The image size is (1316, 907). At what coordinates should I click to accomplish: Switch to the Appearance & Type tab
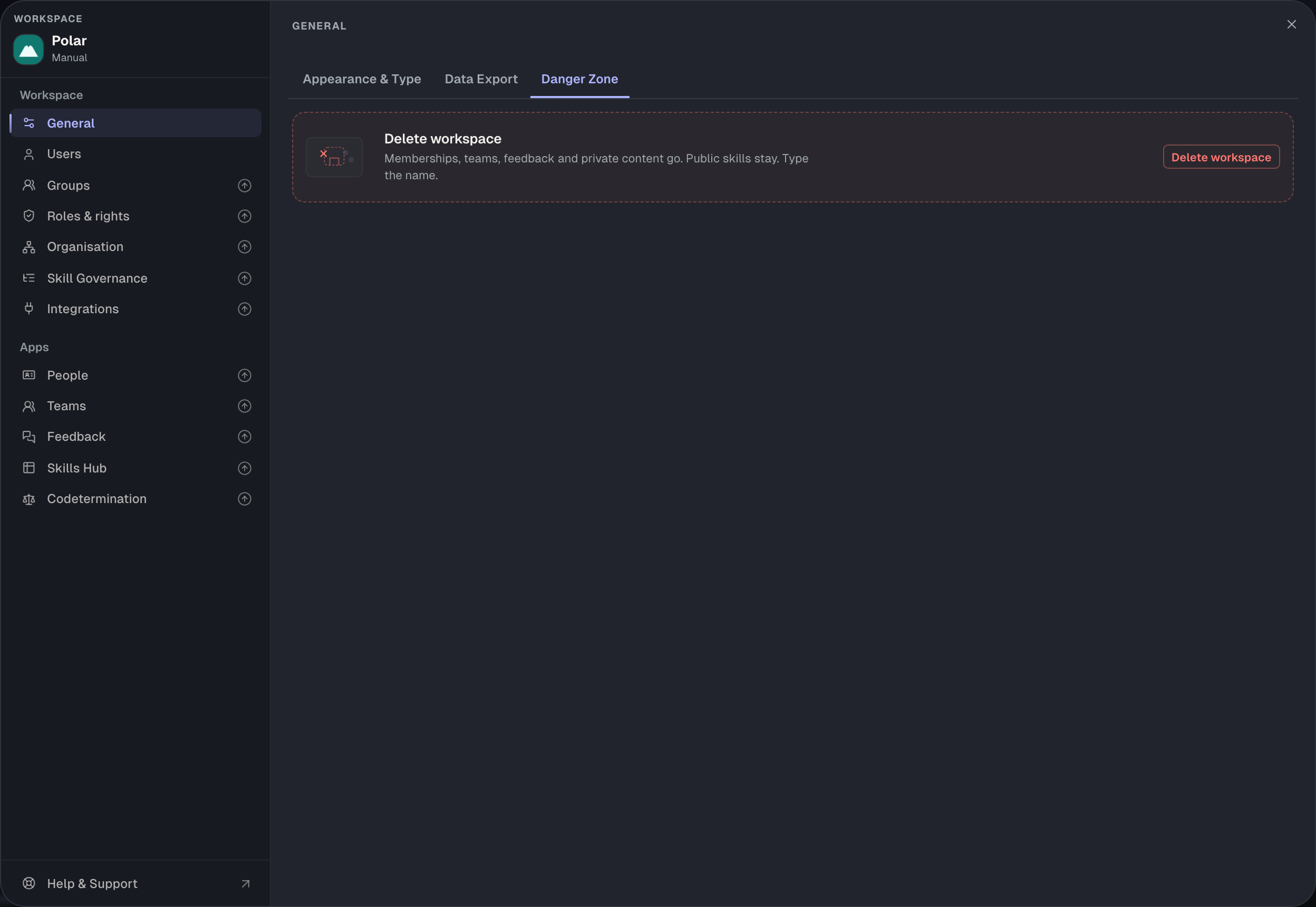coord(362,79)
